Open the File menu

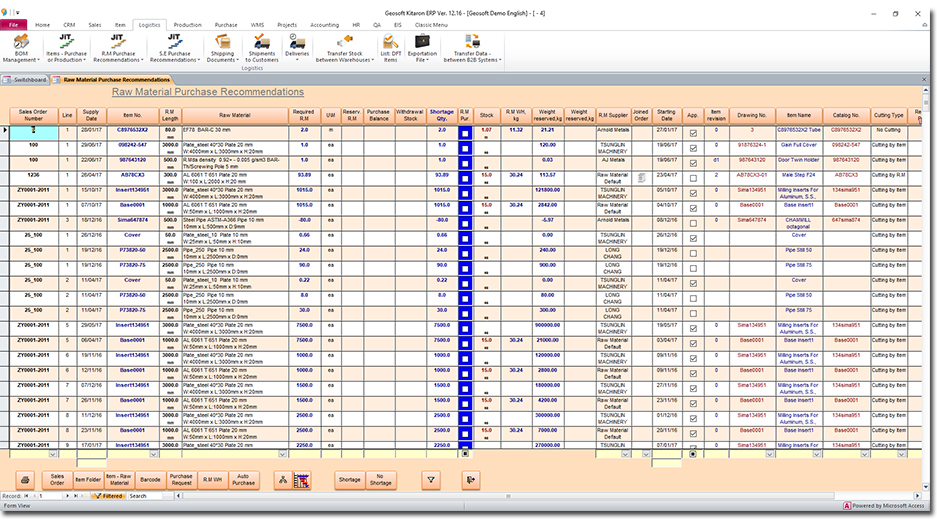click(13, 25)
